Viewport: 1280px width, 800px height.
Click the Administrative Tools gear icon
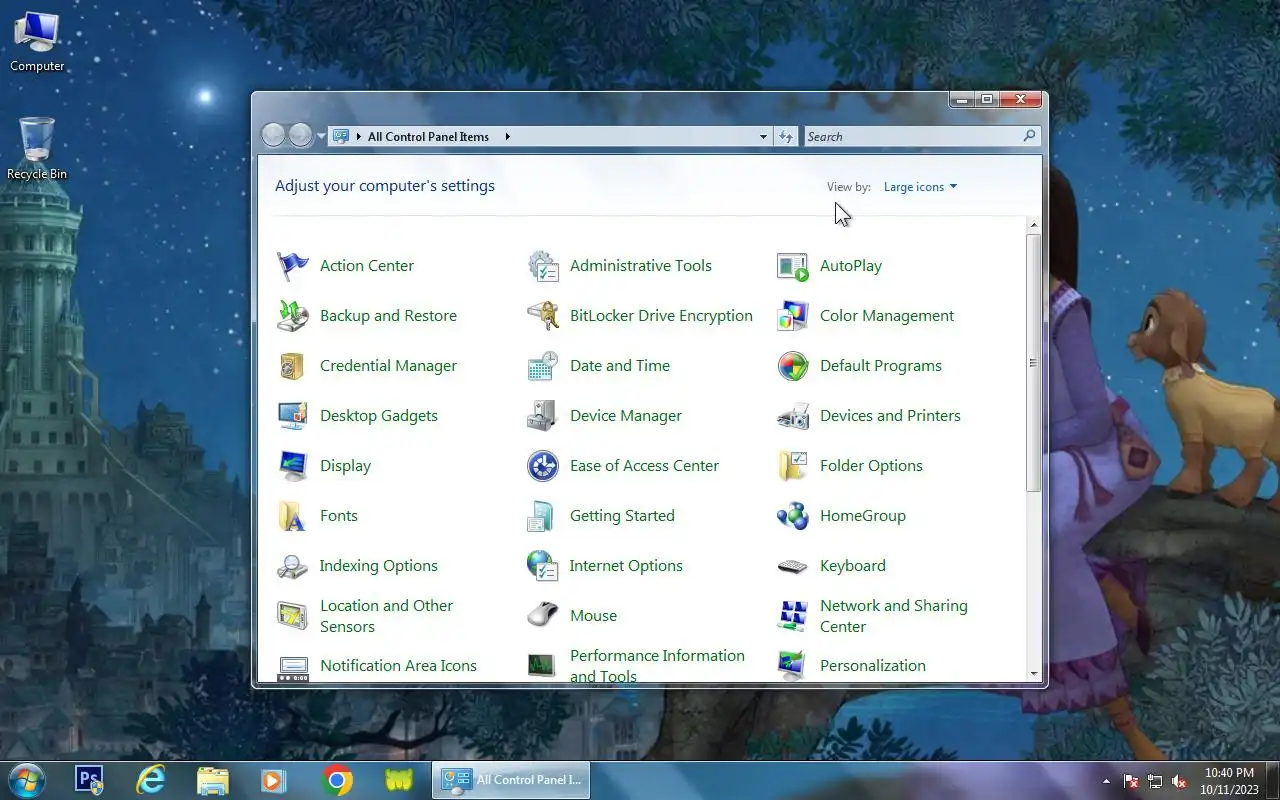[543, 266]
